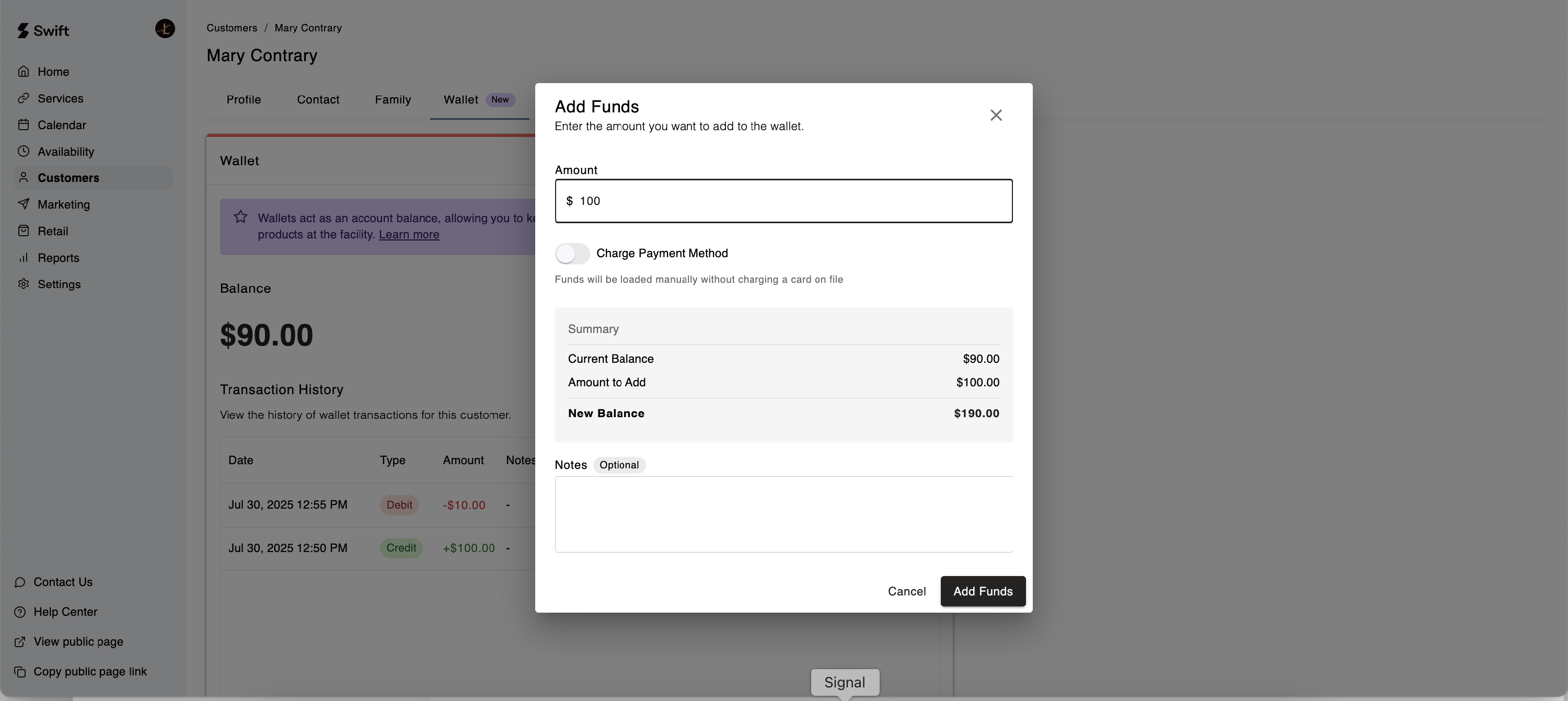1568x701 pixels.
Task: Open Services in the sidebar
Action: click(x=93, y=98)
